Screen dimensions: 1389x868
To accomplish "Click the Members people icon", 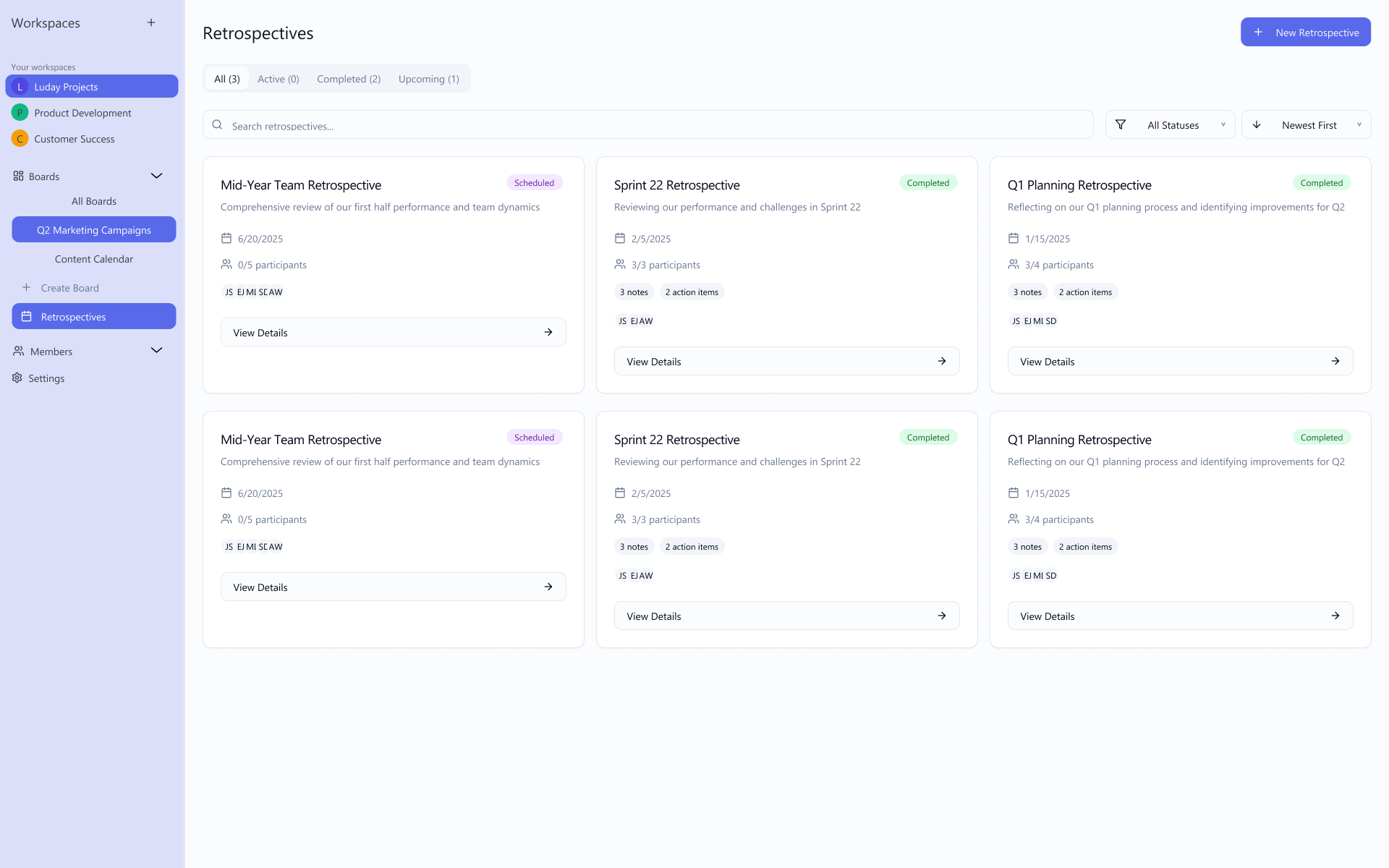I will (17, 351).
